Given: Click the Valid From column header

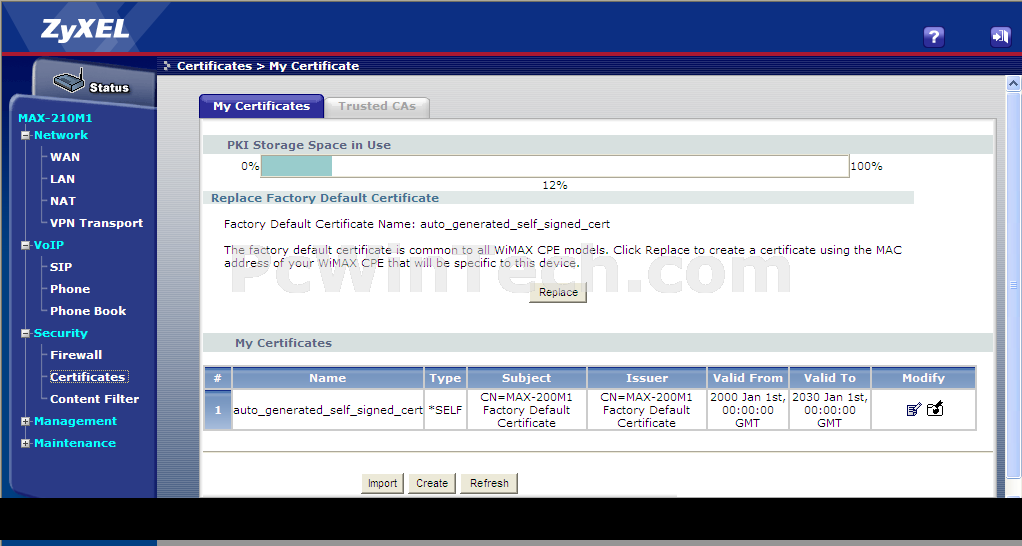Looking at the screenshot, I should coord(748,378).
